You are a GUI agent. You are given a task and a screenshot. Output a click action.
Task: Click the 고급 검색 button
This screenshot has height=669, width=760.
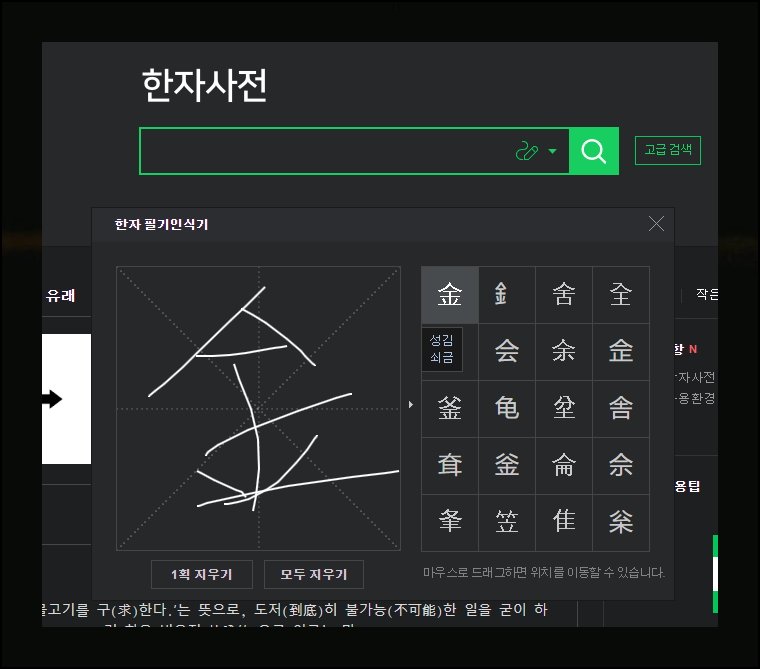tap(667, 150)
